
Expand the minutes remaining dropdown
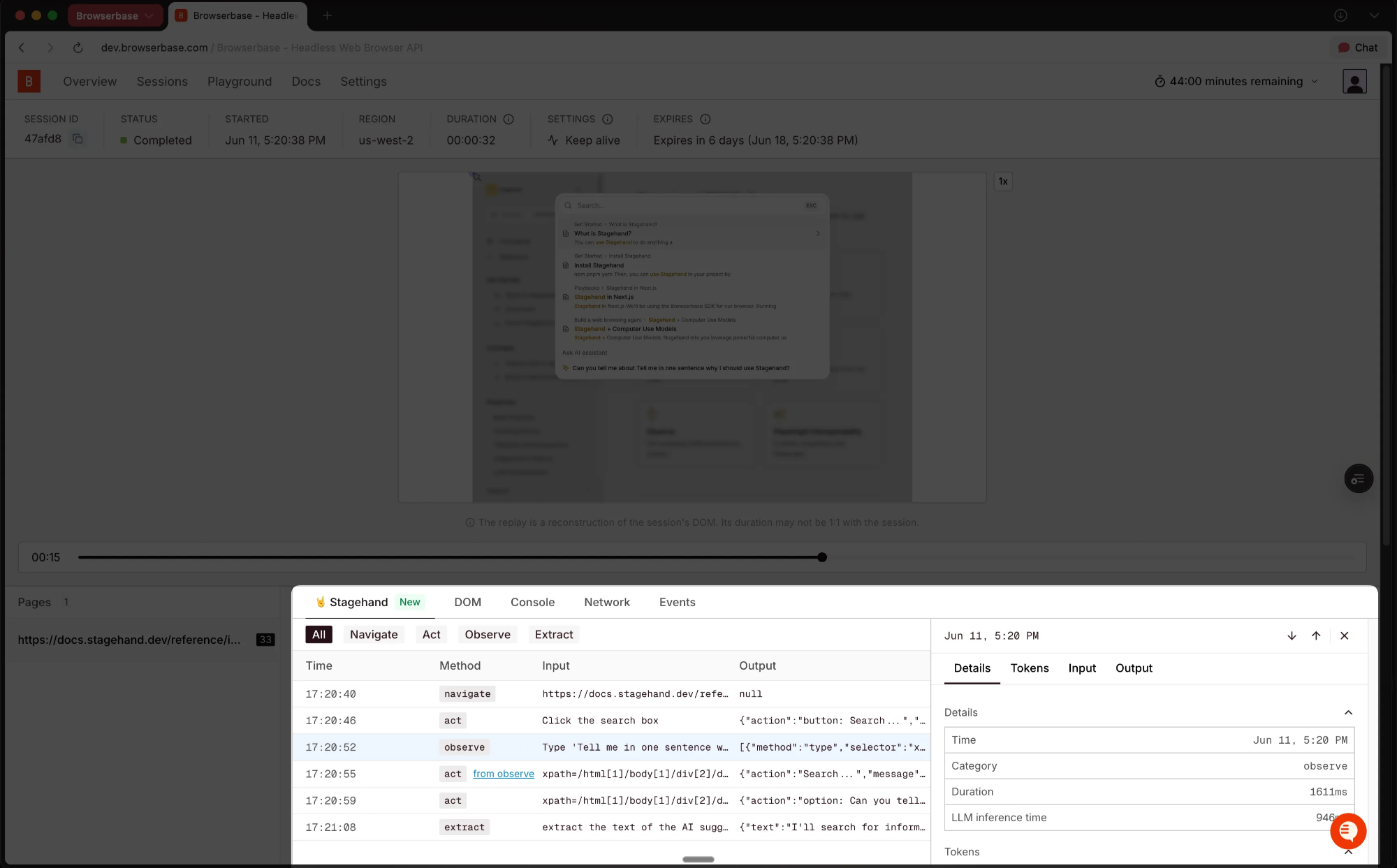point(1315,82)
